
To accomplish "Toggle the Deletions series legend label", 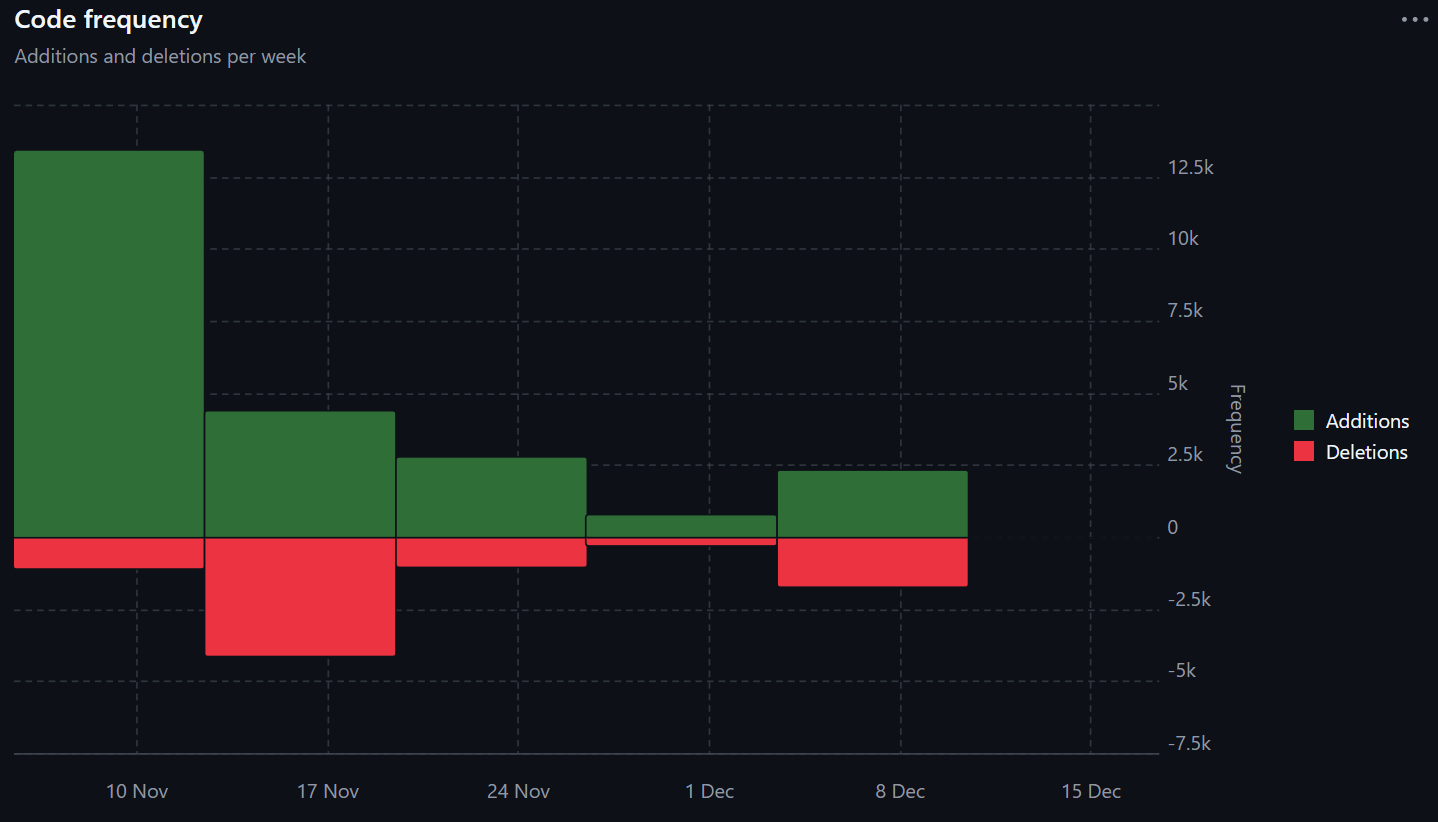I will 1366,452.
